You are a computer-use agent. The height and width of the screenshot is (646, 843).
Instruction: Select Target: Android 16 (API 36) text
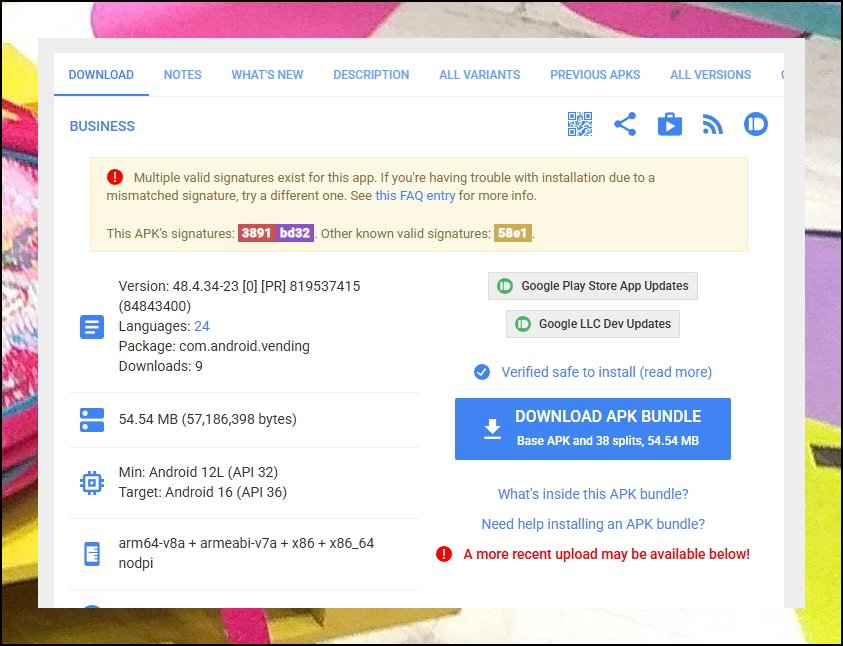pos(203,492)
